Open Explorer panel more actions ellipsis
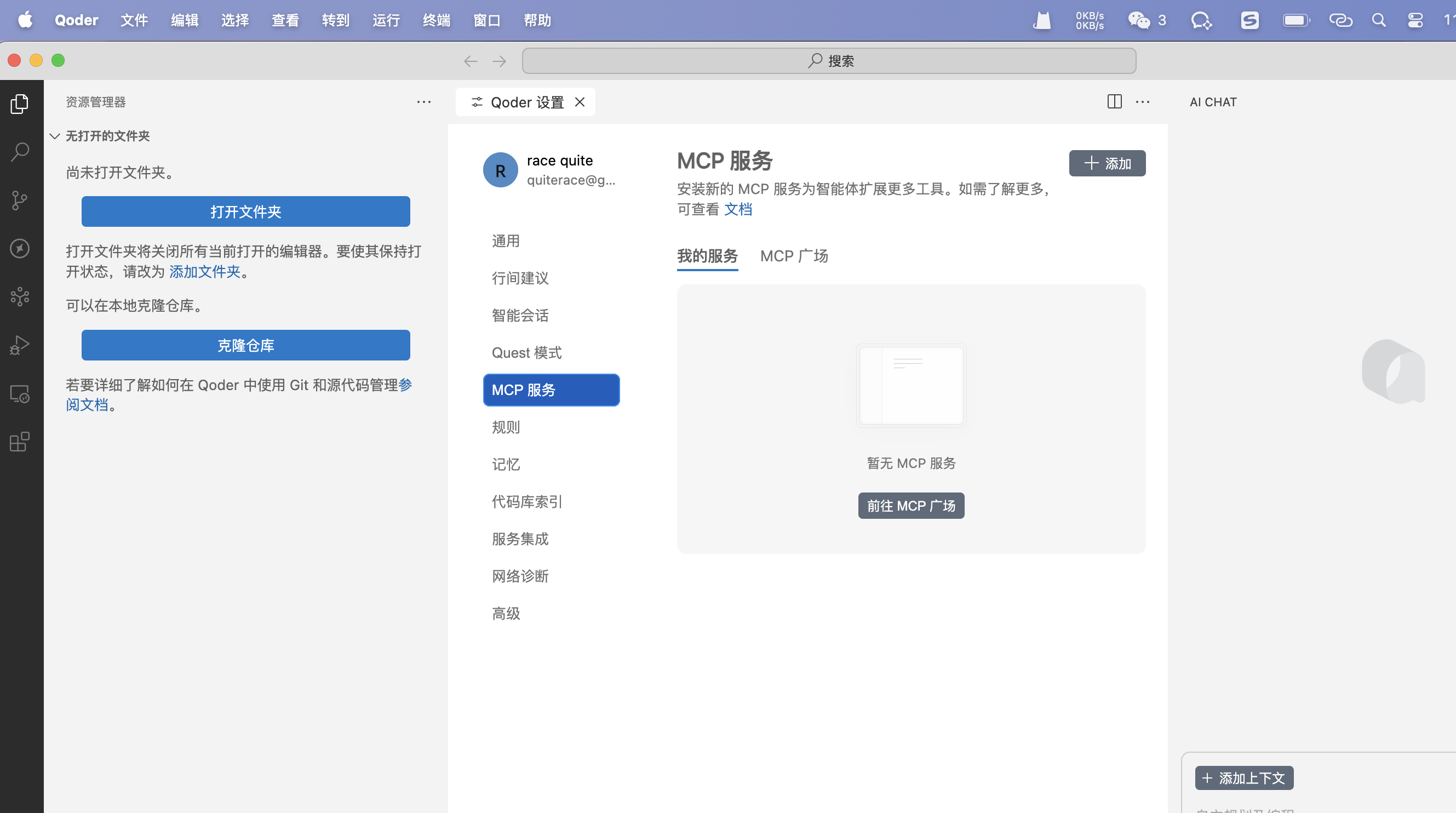The image size is (1456, 813). coord(423,102)
